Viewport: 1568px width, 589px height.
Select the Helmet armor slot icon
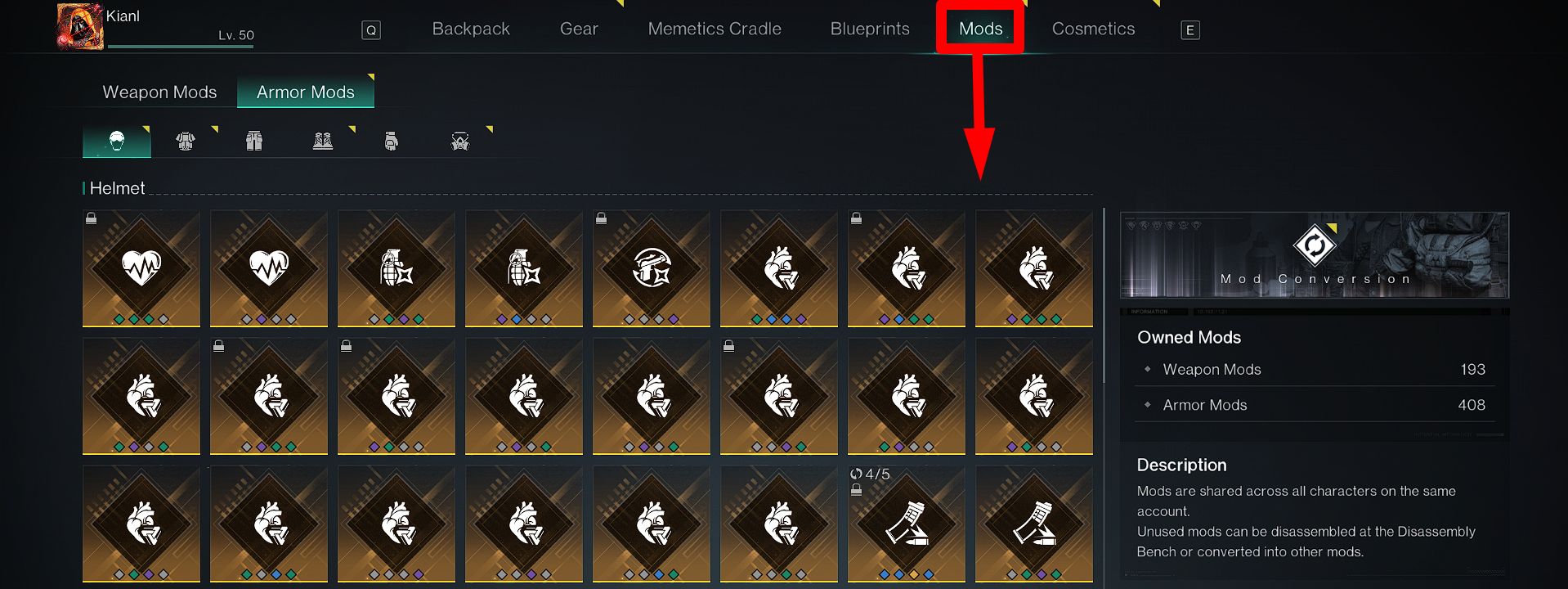(x=117, y=142)
